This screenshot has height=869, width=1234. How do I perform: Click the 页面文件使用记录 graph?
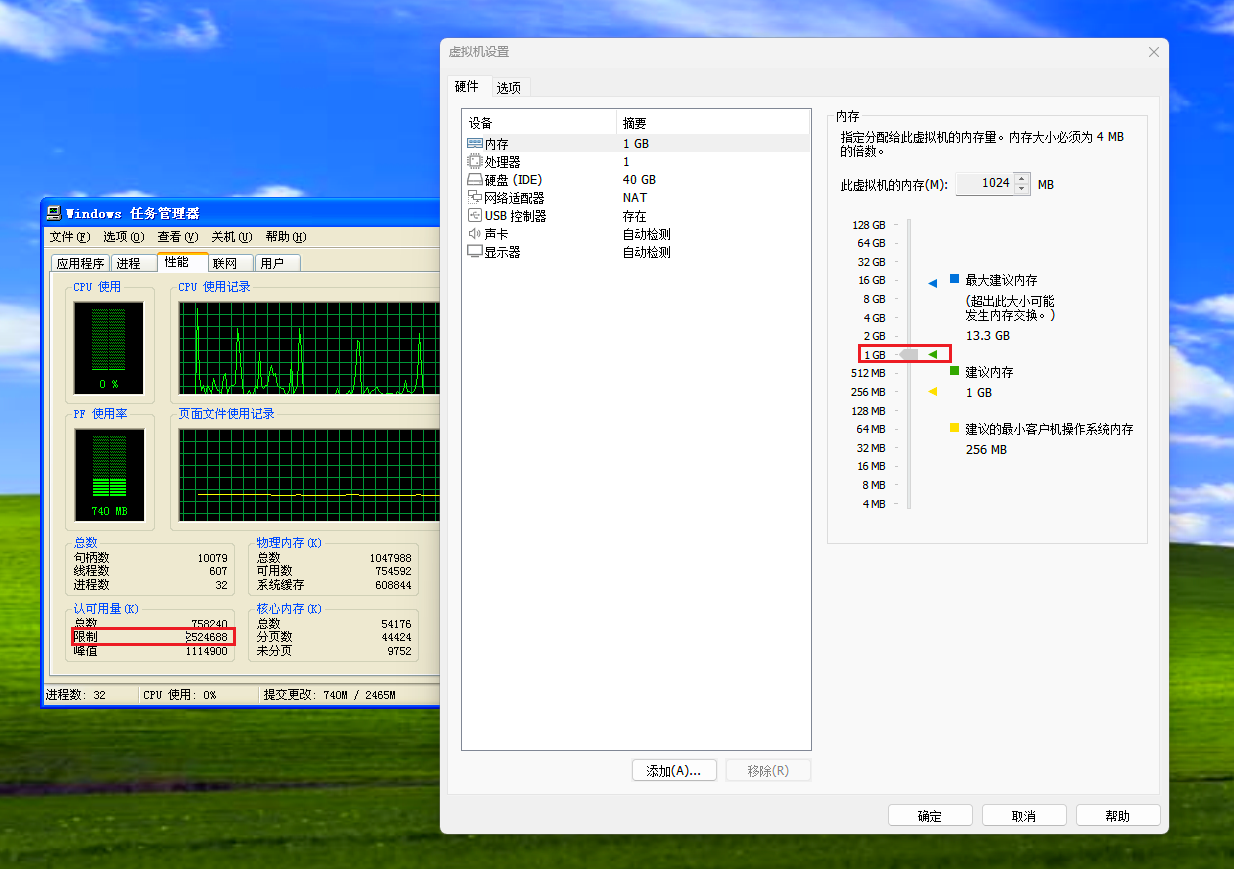point(309,475)
